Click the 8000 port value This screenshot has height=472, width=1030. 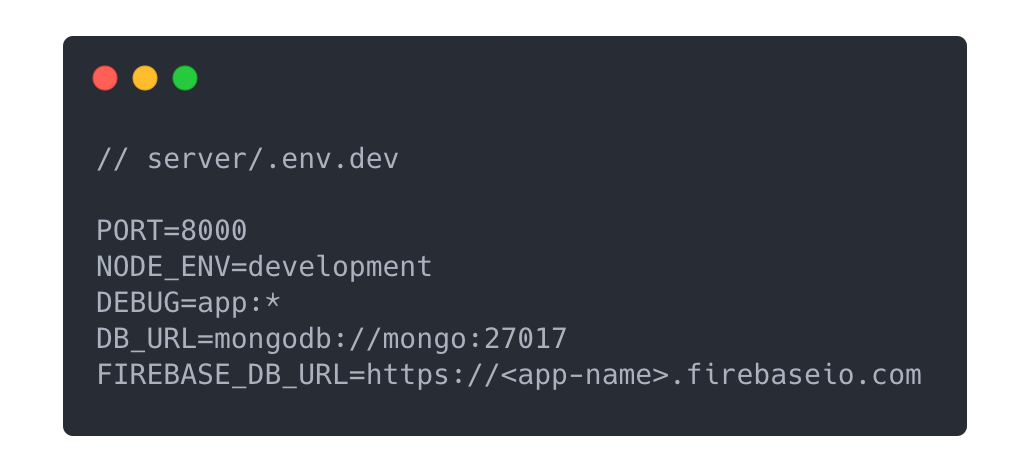[214, 231]
